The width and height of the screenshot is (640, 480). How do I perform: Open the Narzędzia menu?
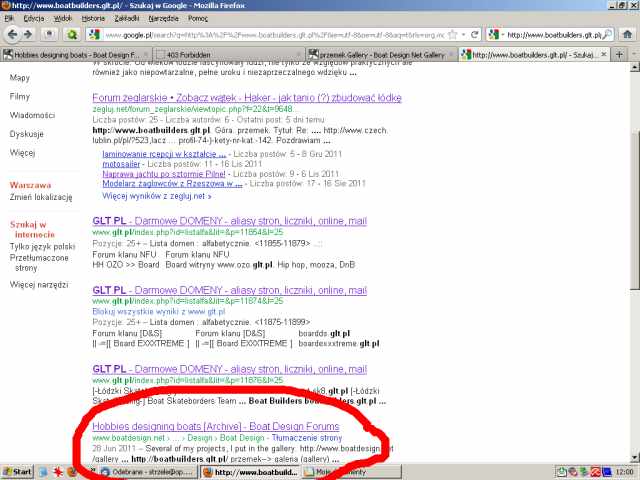(x=163, y=18)
